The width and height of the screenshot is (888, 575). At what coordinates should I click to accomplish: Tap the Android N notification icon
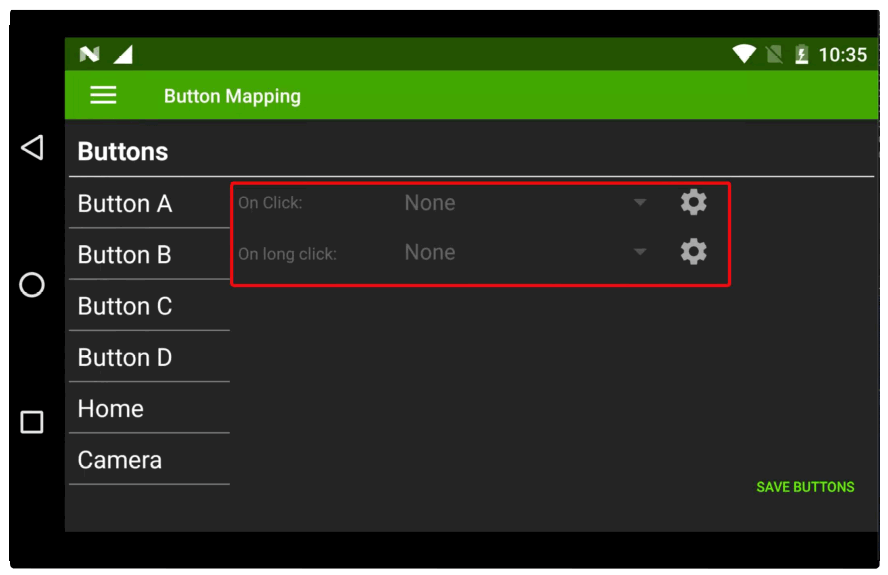(x=89, y=54)
